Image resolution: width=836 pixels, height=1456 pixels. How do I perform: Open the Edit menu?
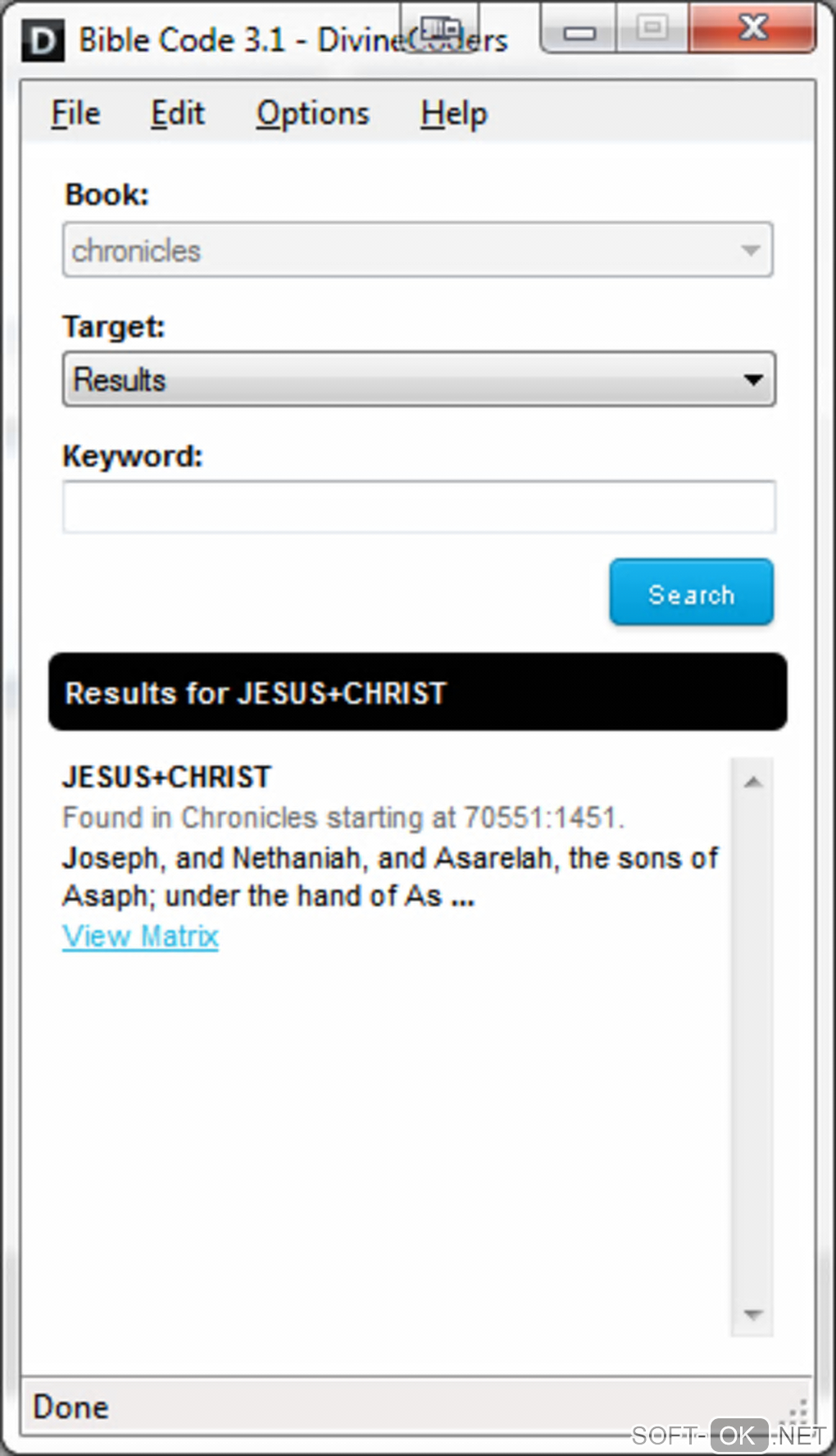(x=177, y=114)
